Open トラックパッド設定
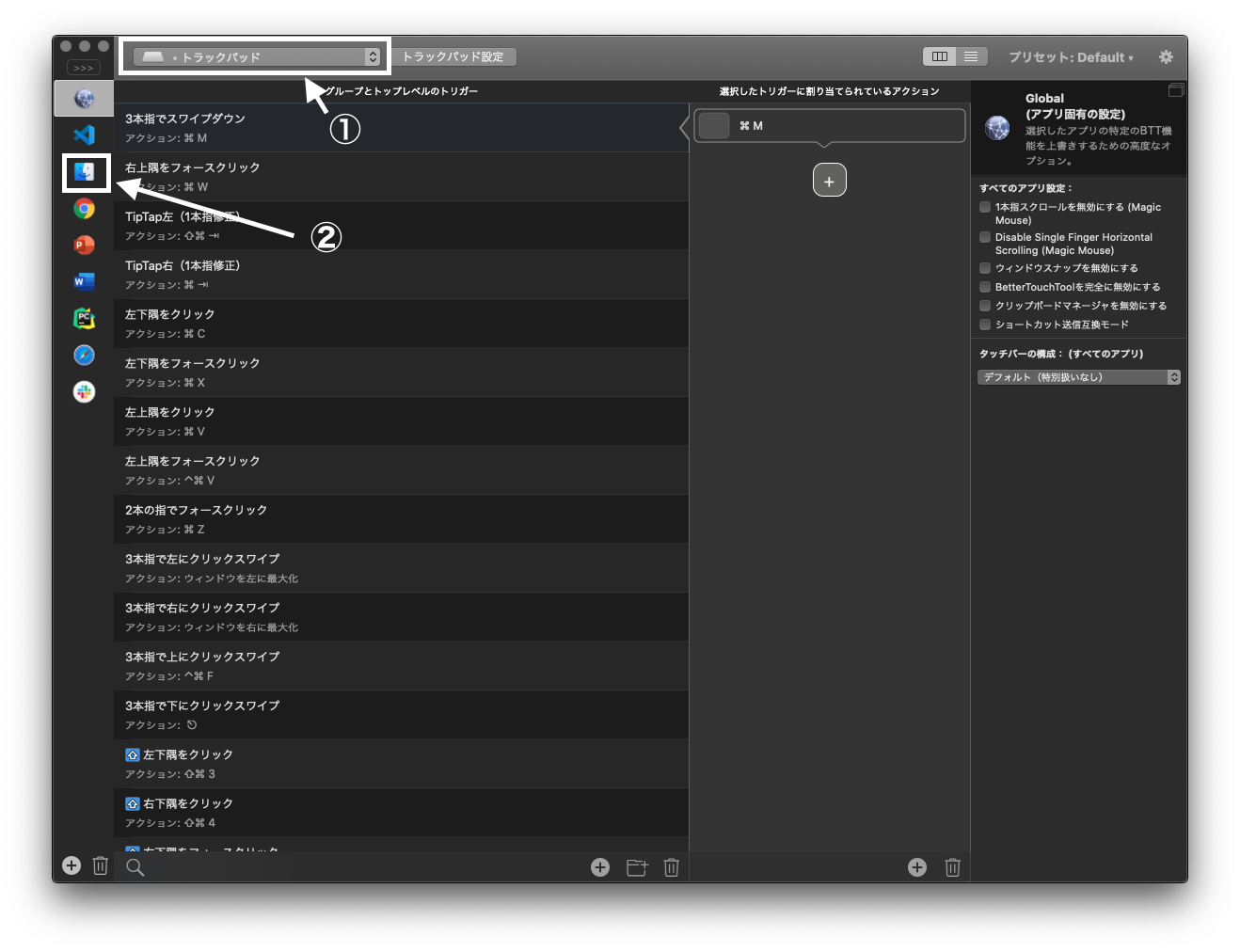1240x952 pixels. pyautogui.click(x=453, y=56)
